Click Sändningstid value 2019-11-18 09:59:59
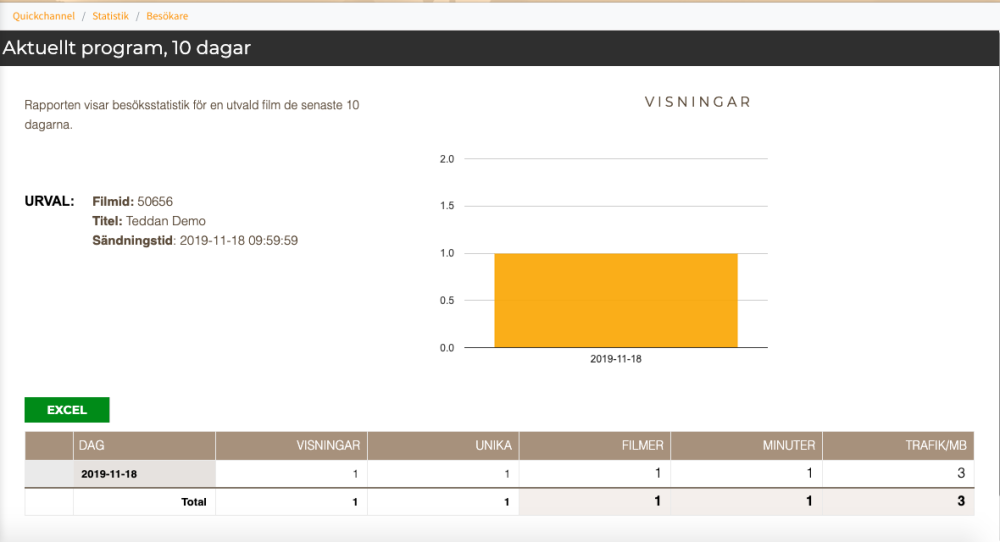 (239, 241)
